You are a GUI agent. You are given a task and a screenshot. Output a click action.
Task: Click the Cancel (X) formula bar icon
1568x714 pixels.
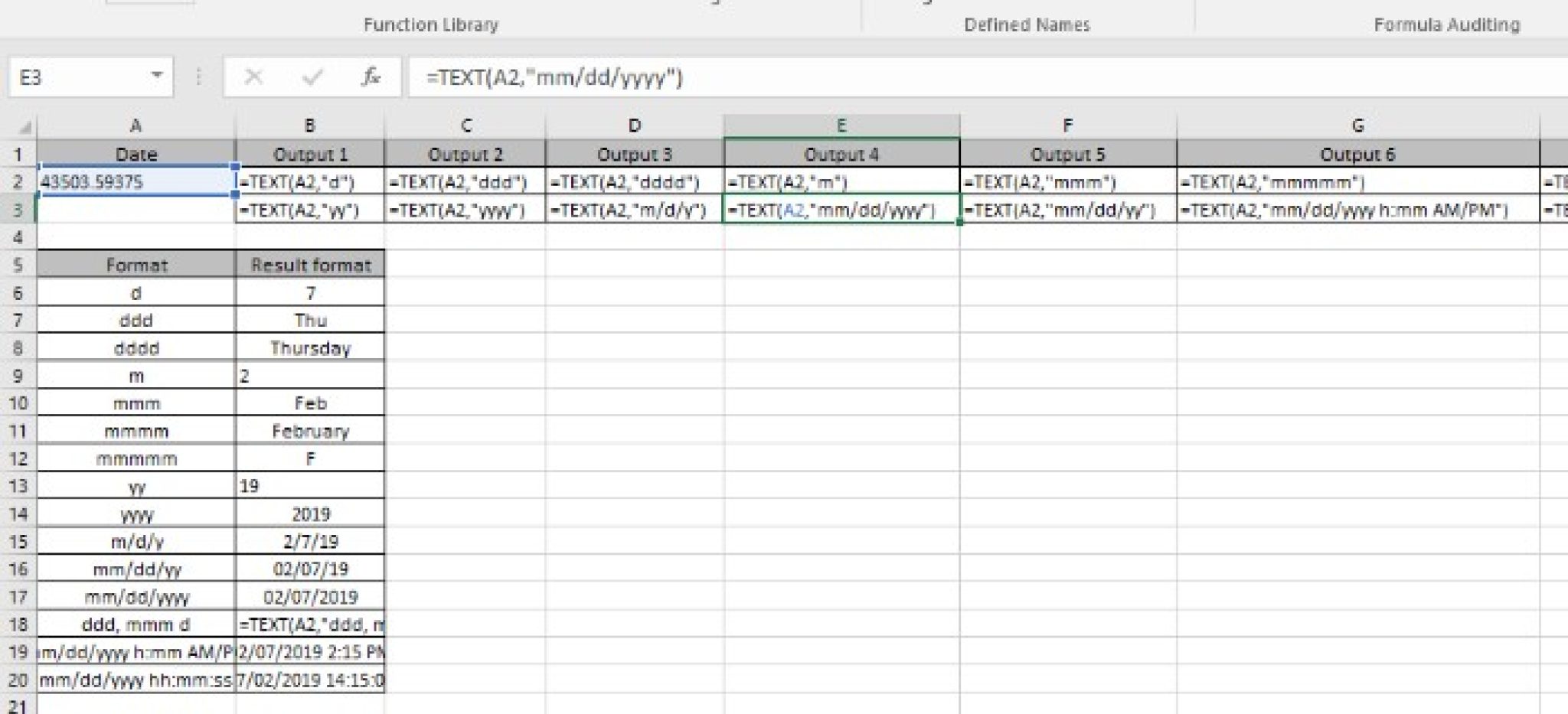click(x=253, y=77)
